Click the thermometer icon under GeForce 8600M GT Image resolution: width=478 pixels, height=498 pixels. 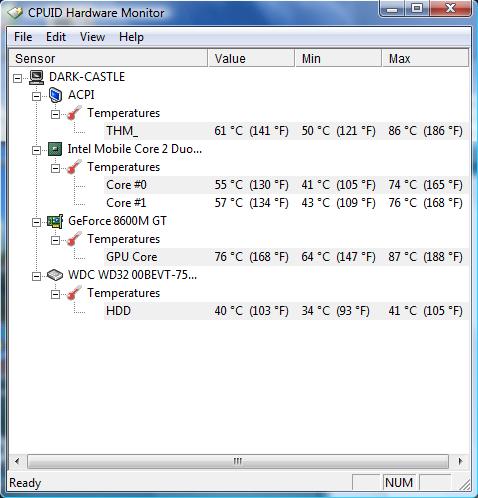pos(74,239)
